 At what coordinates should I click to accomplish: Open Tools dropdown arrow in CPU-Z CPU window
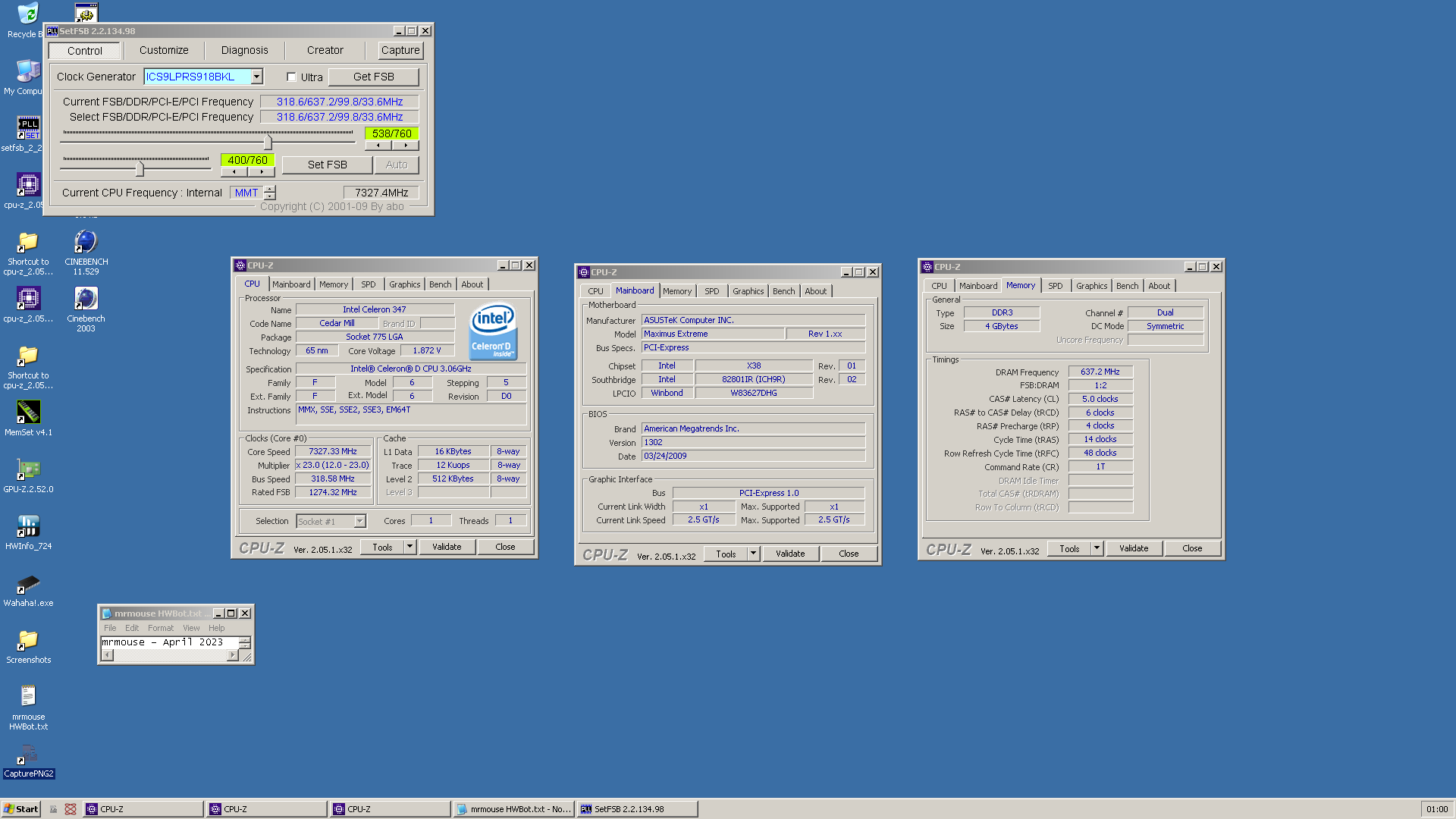pyautogui.click(x=410, y=547)
